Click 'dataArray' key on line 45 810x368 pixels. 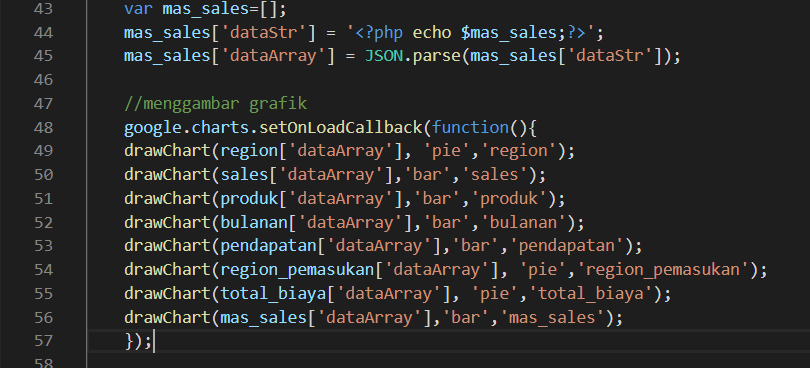pos(273,56)
